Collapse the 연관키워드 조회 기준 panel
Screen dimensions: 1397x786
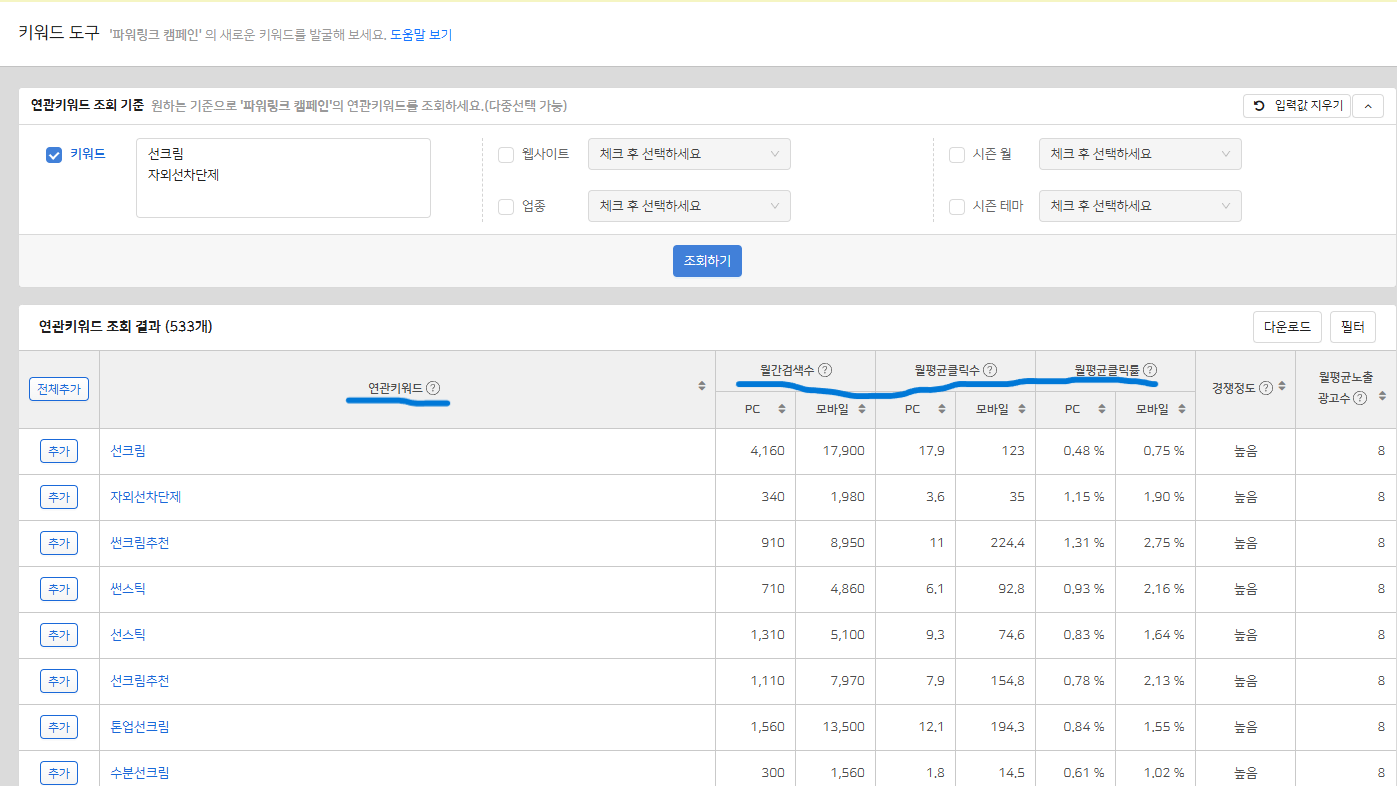(x=1367, y=105)
